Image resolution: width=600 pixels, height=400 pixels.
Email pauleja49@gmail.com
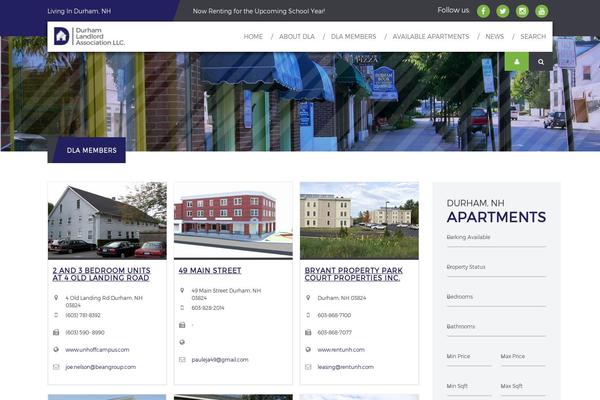click(x=220, y=359)
